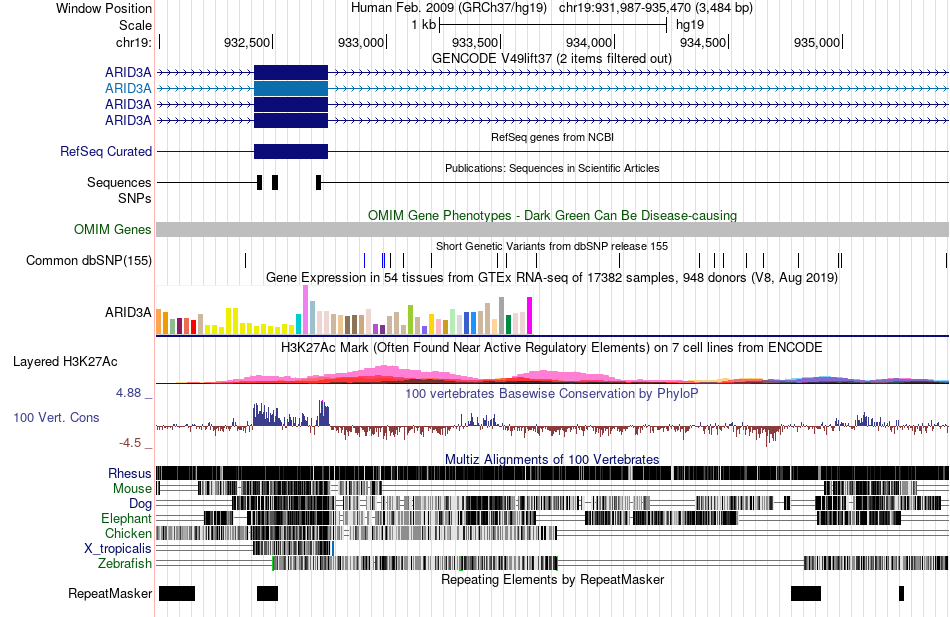
Task: Click the GTEx Gene Expression in 54 tissues title
Action: pos(552,278)
